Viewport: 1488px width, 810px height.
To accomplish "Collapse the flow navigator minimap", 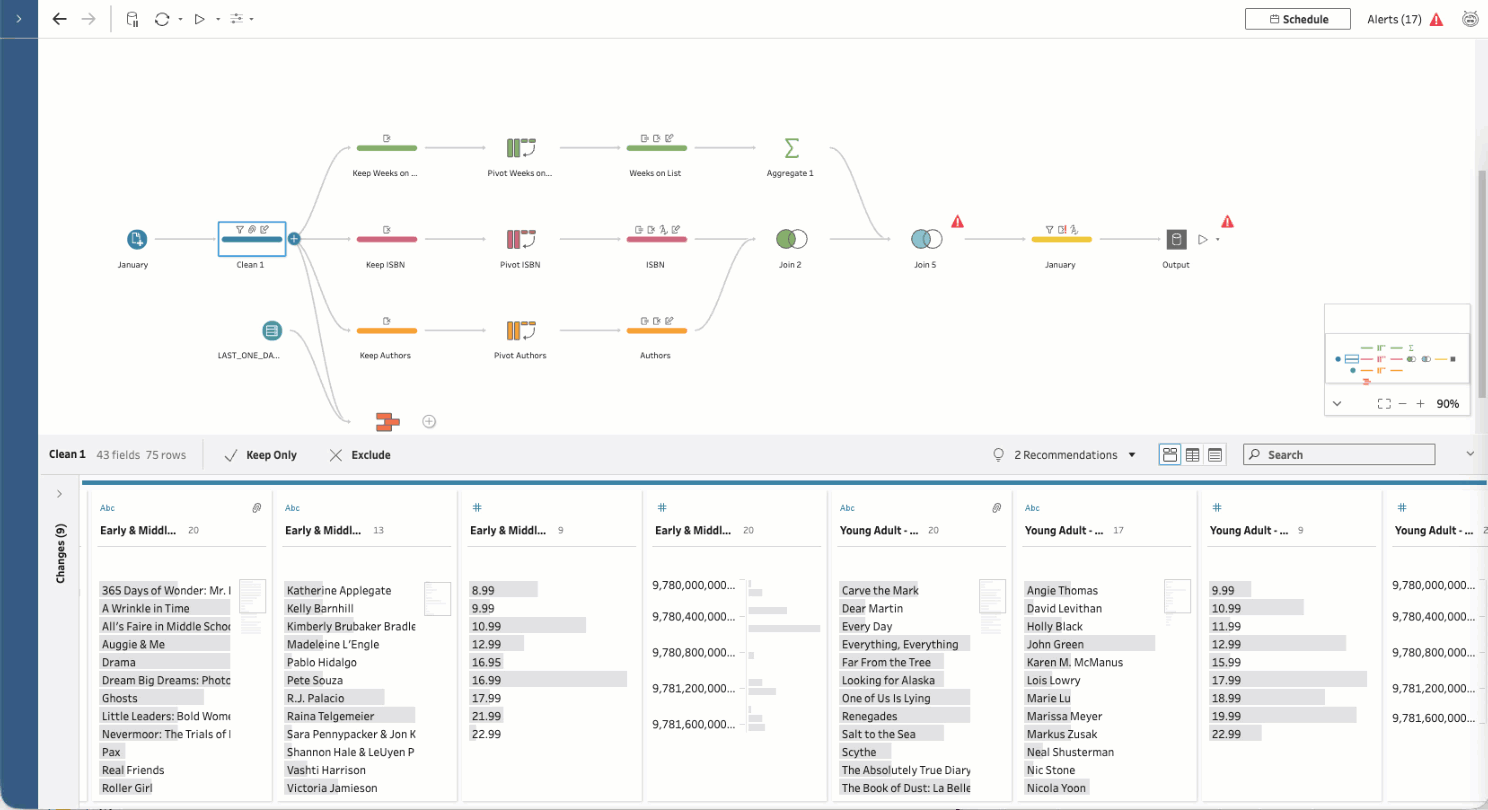I will (1337, 404).
